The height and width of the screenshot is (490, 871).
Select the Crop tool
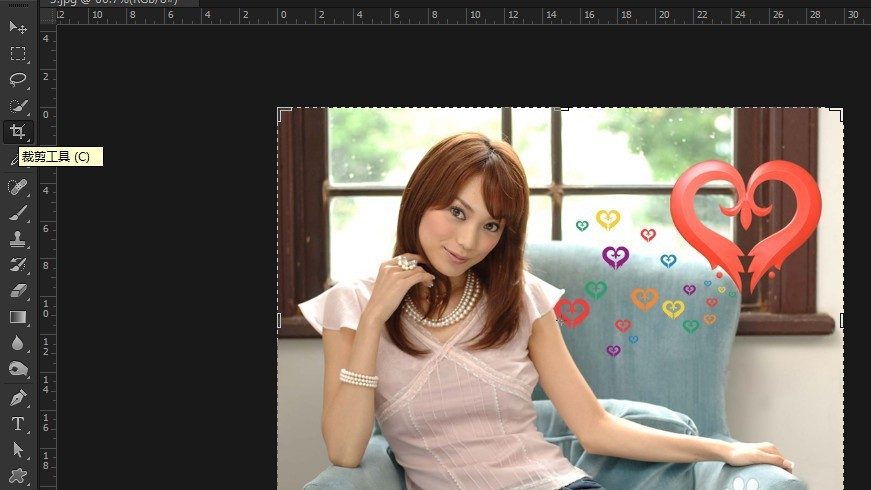18,132
